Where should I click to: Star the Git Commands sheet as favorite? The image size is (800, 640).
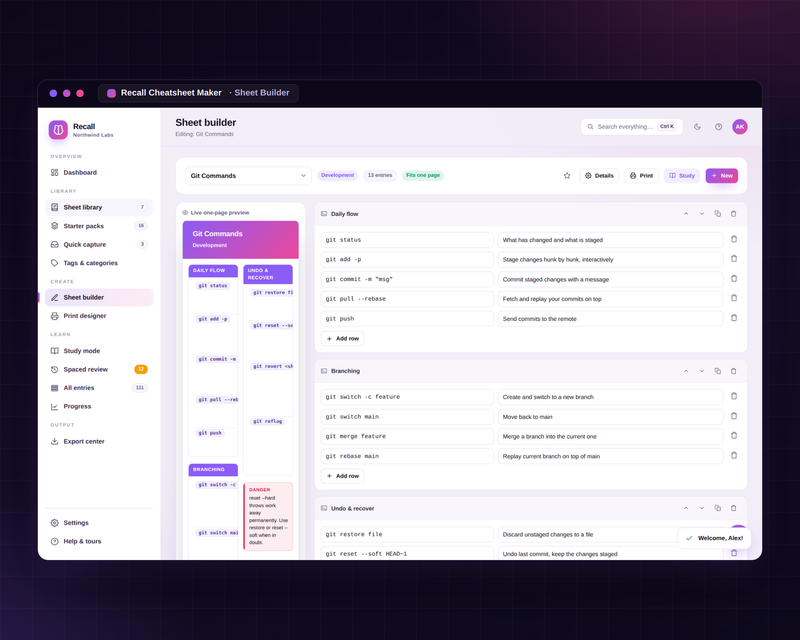[x=567, y=176]
